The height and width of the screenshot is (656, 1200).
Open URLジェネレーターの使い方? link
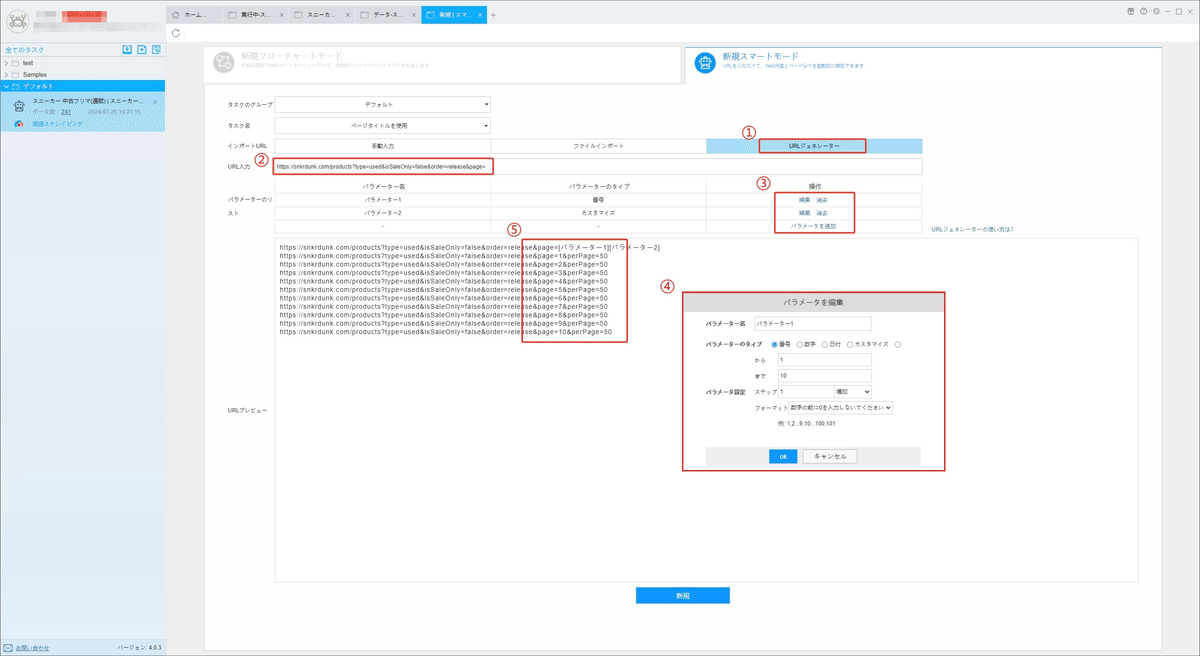click(x=972, y=230)
